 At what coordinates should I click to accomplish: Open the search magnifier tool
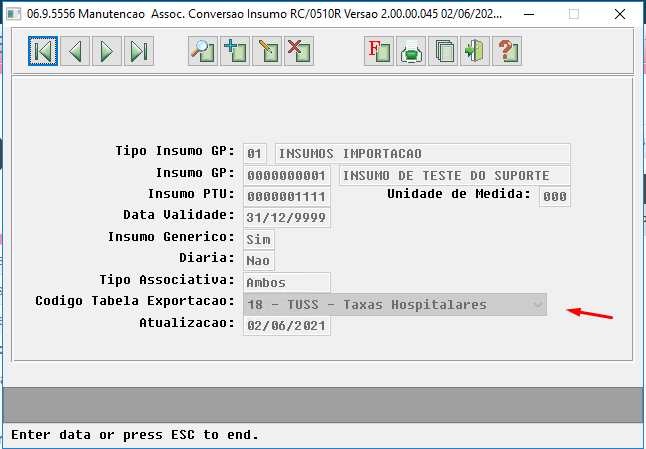point(203,51)
